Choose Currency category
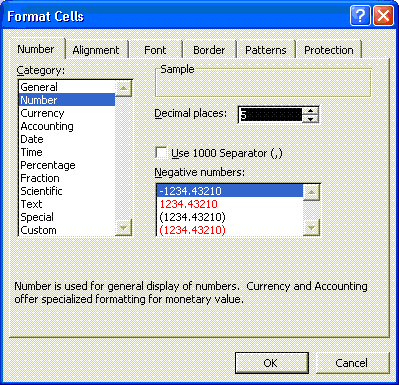Image resolution: width=399 pixels, height=385 pixels. (67, 113)
